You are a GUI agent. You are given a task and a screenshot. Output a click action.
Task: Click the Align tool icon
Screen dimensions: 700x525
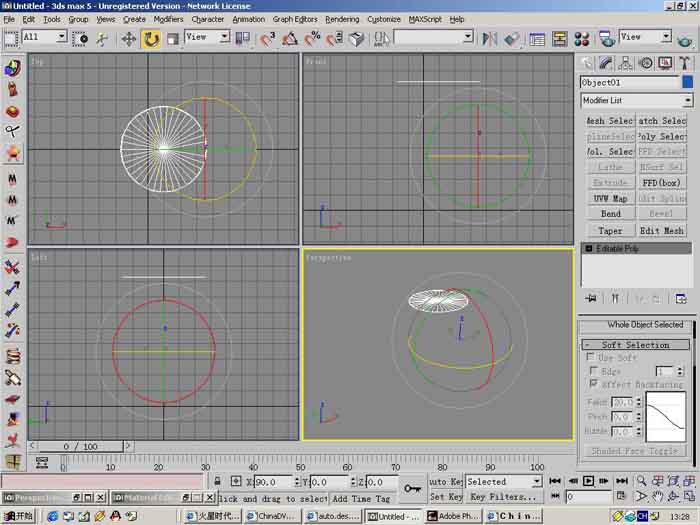click(x=512, y=39)
